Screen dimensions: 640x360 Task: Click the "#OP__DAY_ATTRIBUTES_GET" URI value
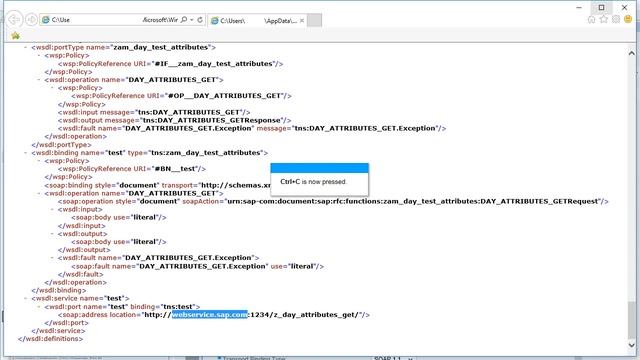coord(225,96)
